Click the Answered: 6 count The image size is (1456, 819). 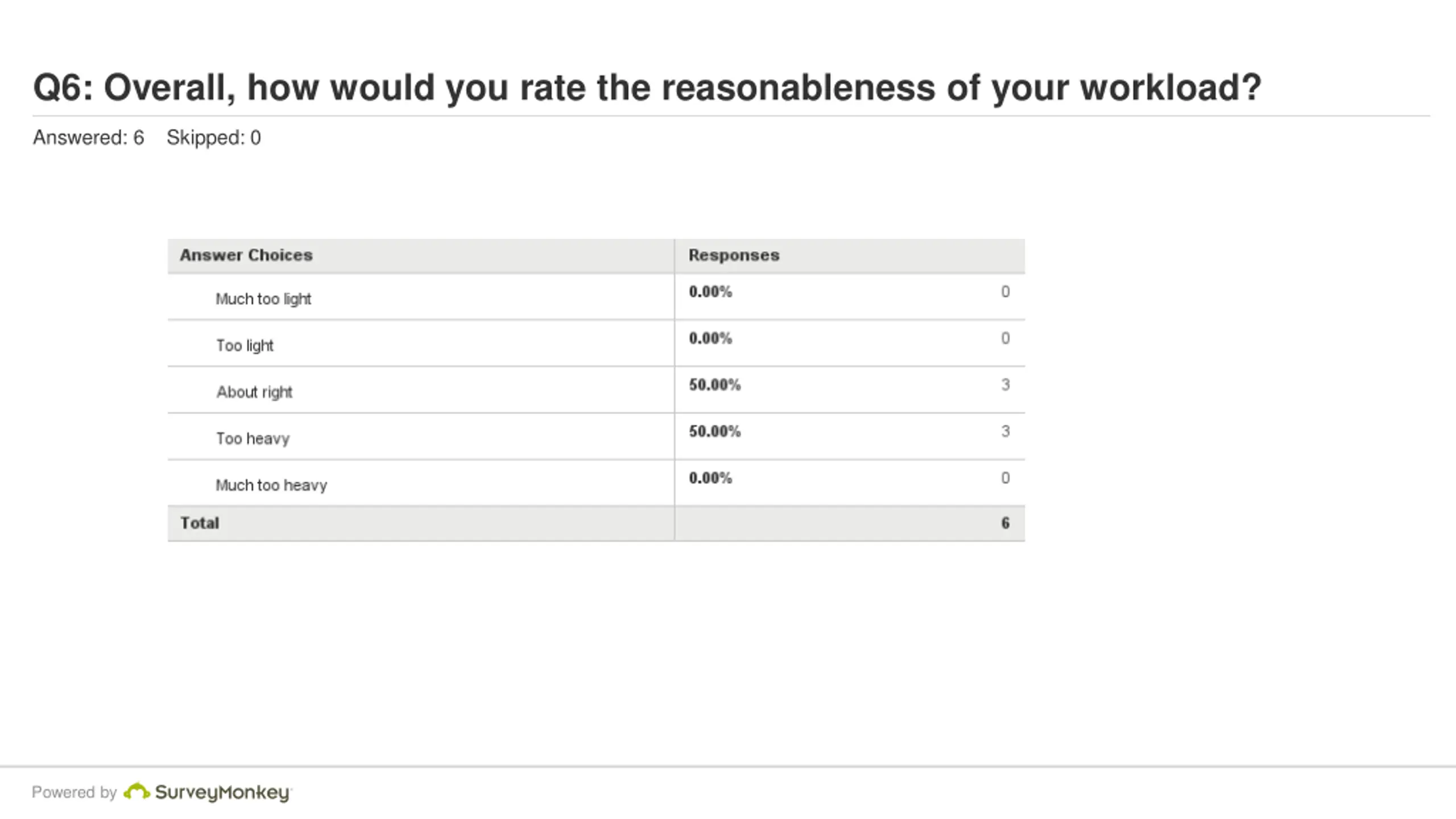[x=89, y=138]
